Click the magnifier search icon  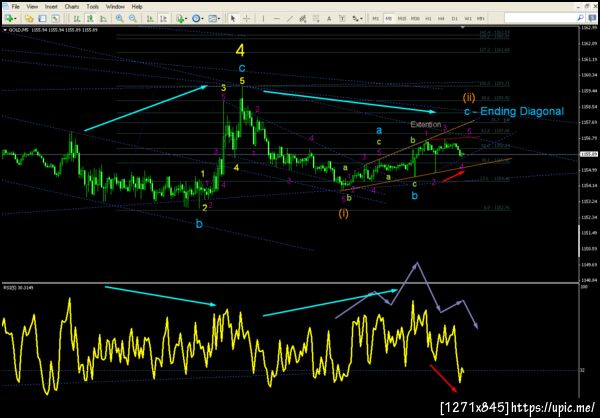pyautogui.click(x=580, y=18)
